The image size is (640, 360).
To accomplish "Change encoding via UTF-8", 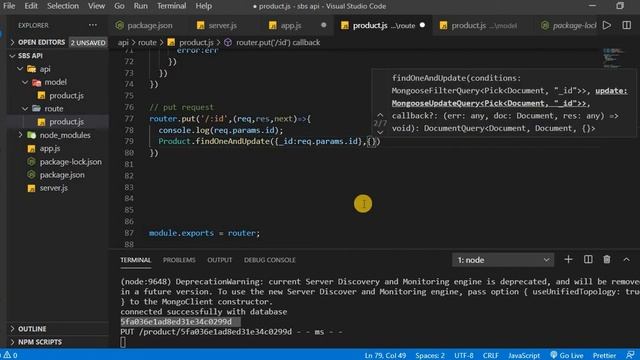I will pos(464,356).
